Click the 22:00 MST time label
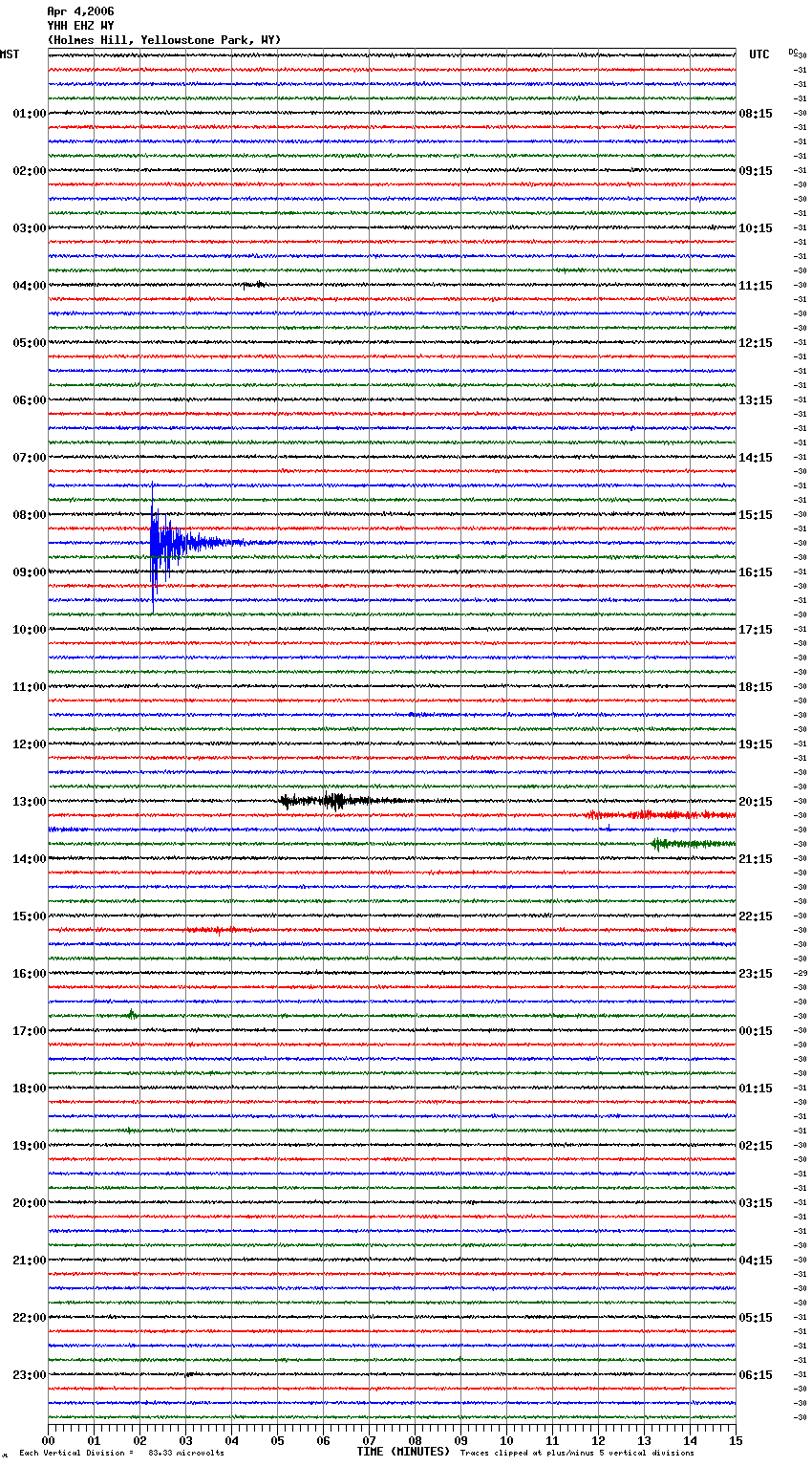 pyautogui.click(x=30, y=1318)
